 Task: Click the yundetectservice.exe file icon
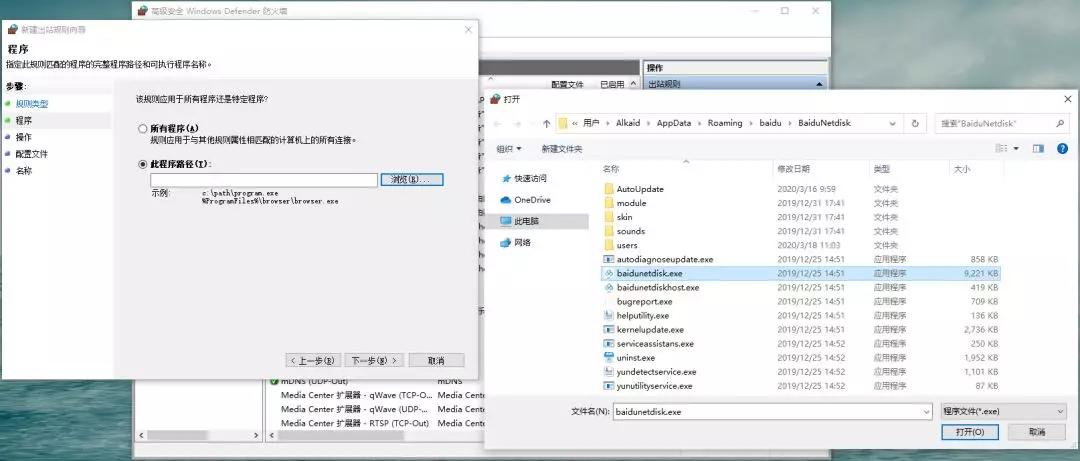(608, 371)
